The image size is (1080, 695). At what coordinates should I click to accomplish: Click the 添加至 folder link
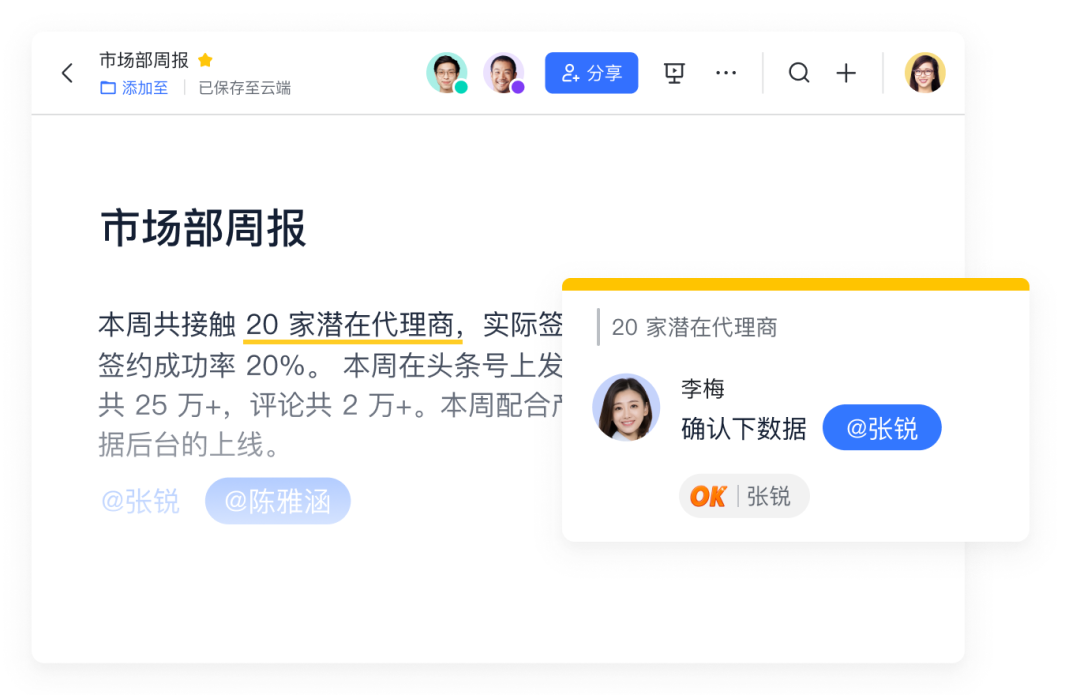(134, 88)
